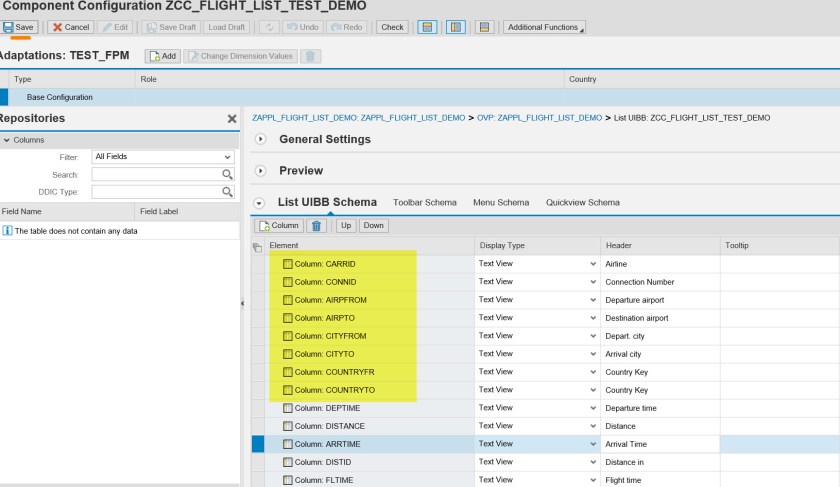Collapse the Columns section

click(x=7, y=140)
